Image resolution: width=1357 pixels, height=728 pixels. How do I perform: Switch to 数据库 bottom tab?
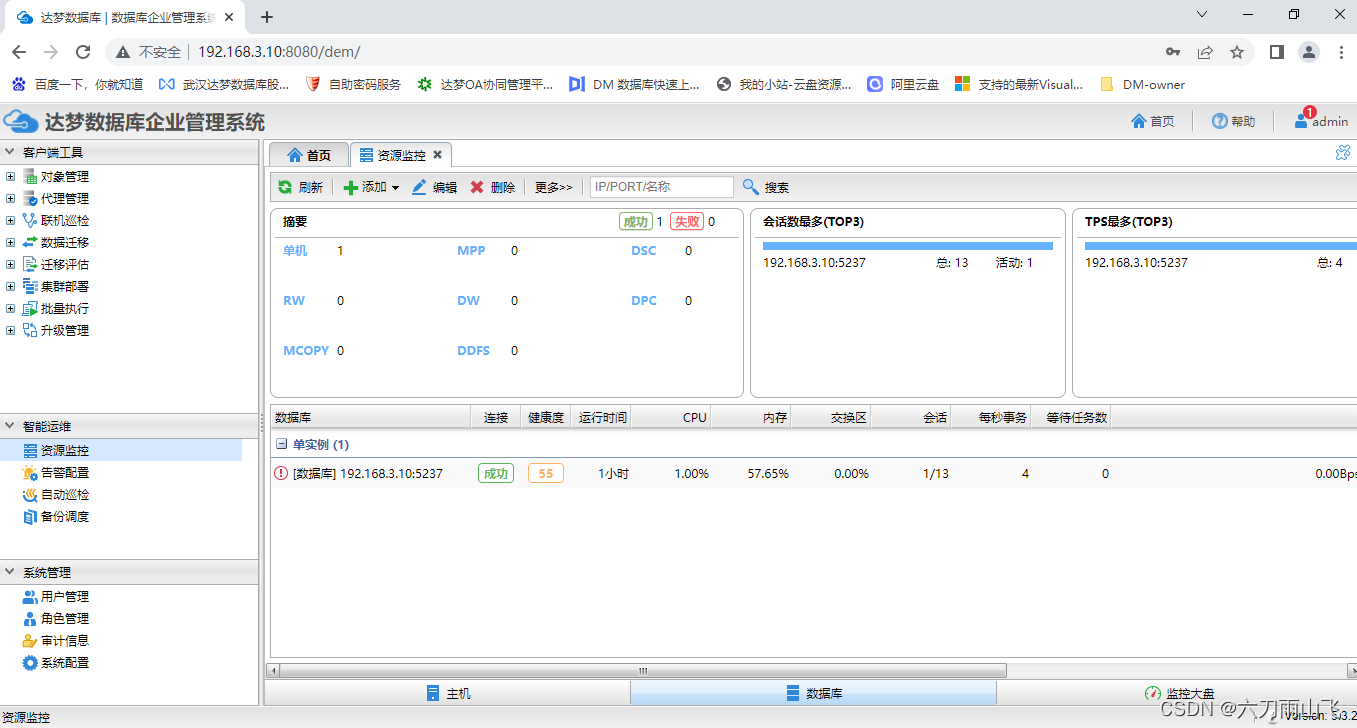[x=813, y=693]
